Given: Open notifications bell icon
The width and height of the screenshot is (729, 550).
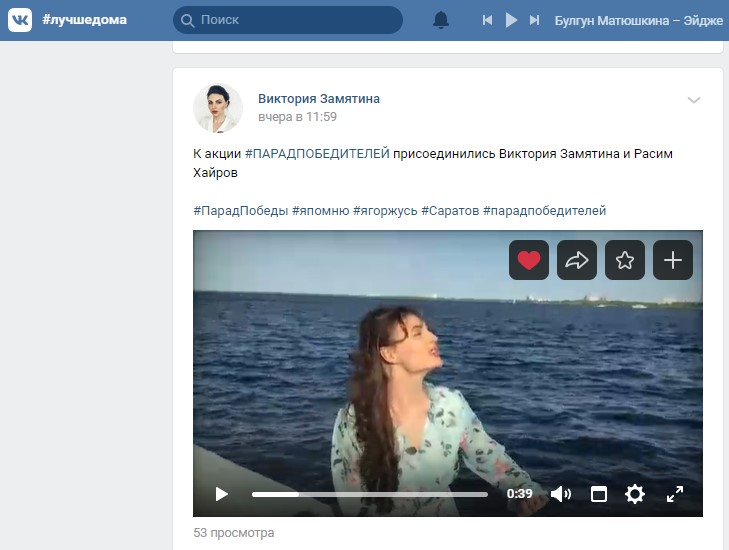Looking at the screenshot, I should pyautogui.click(x=441, y=20).
